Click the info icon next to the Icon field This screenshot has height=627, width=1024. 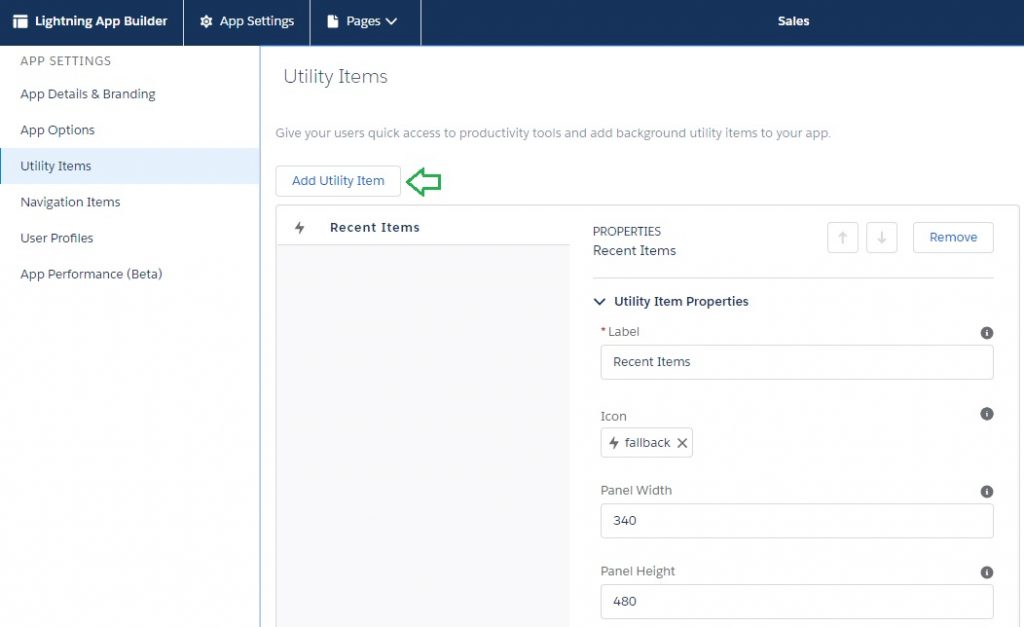point(986,414)
